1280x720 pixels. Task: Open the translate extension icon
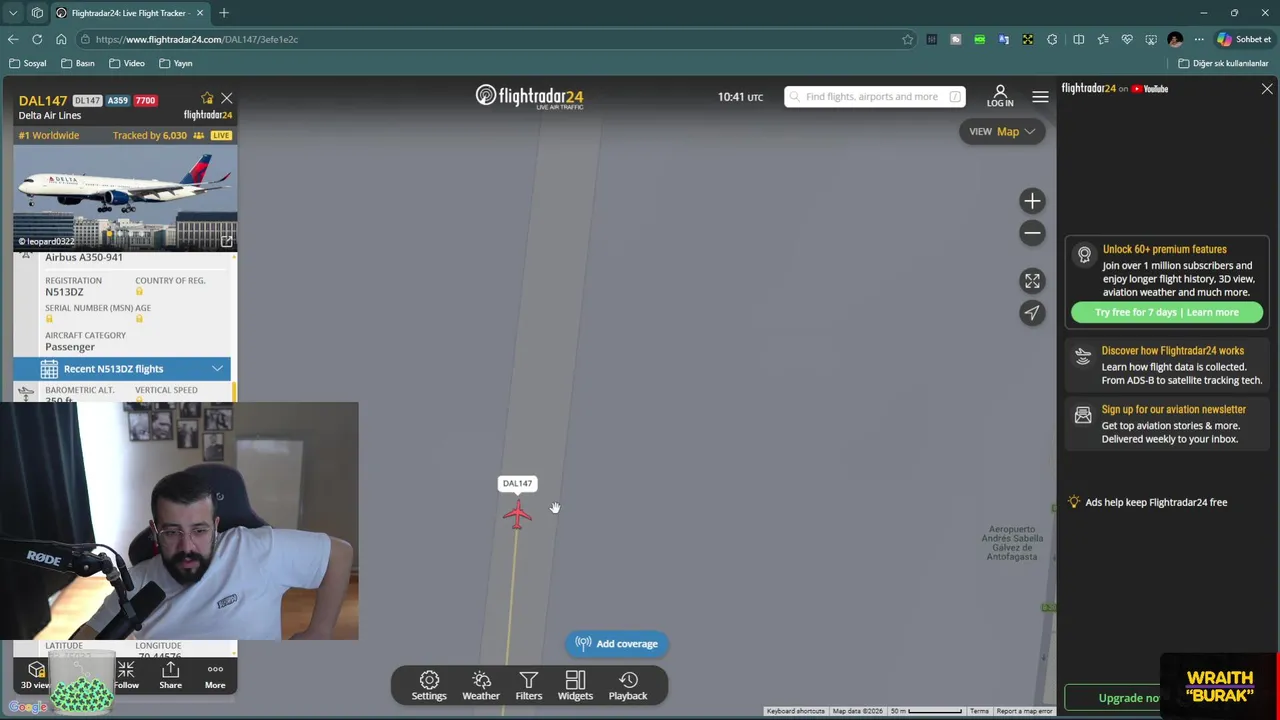(x=1004, y=39)
